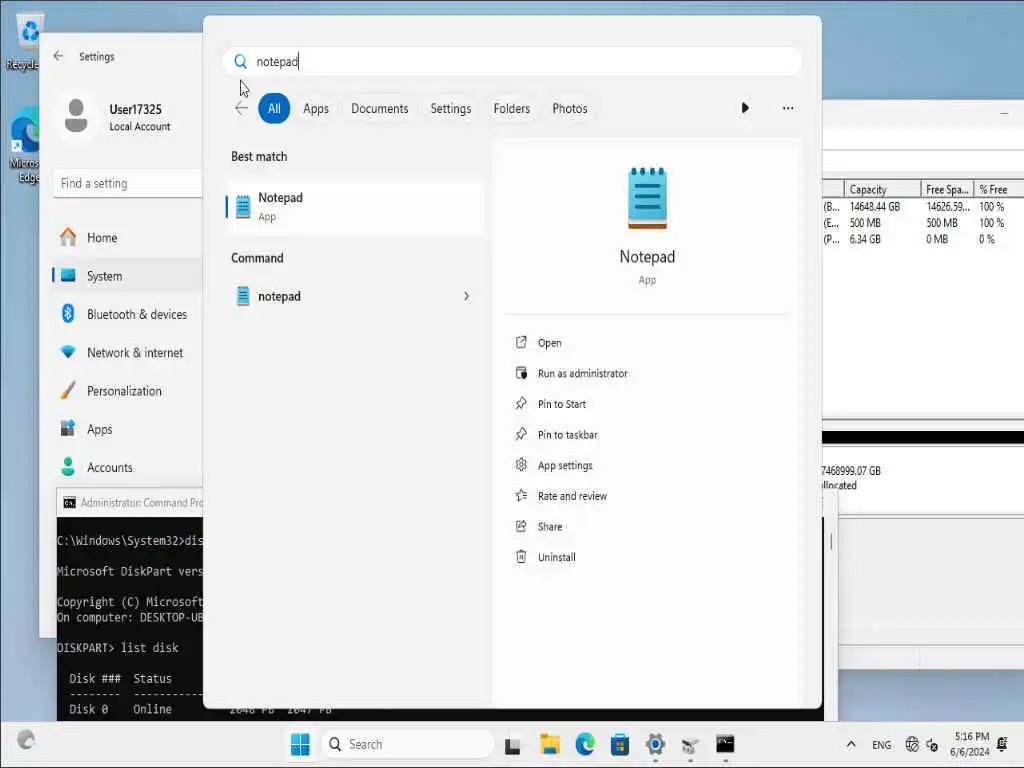Open the Windows Start button
The image size is (1024, 768).
pos(300,744)
